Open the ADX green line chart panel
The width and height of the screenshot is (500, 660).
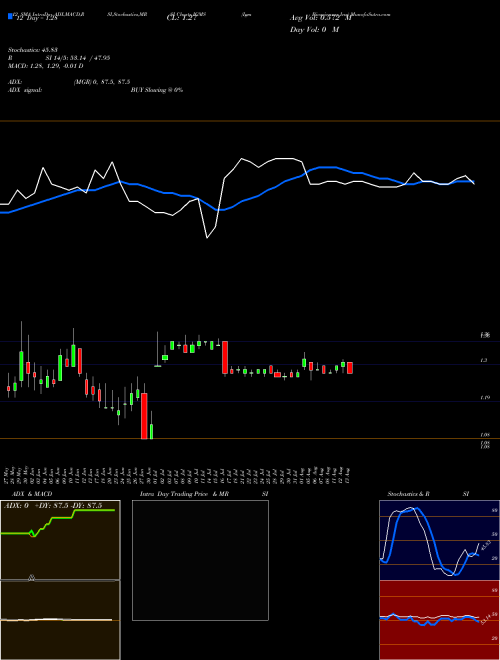(60, 540)
